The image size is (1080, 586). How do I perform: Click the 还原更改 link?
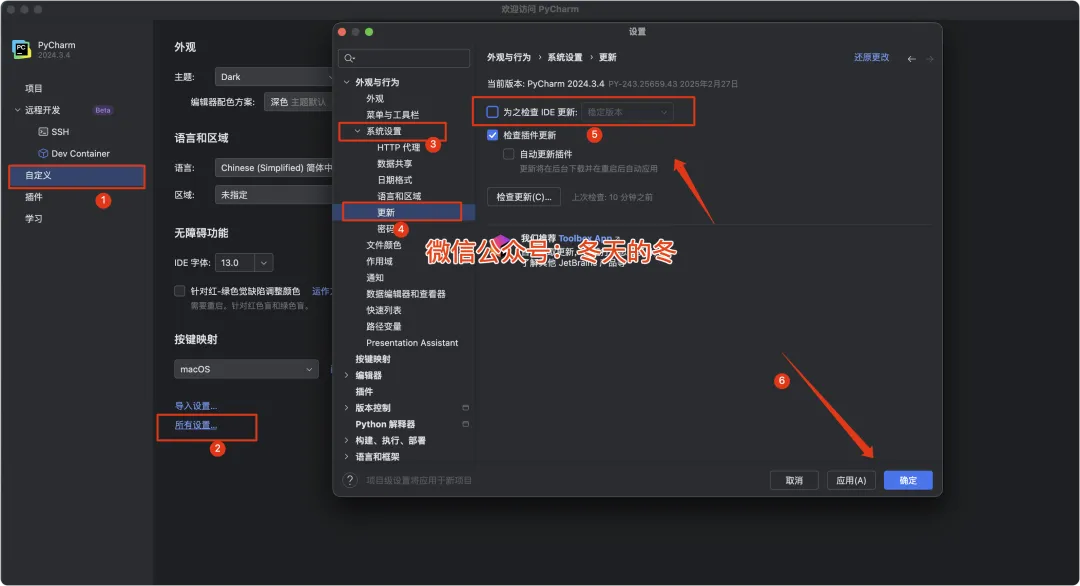pos(871,58)
